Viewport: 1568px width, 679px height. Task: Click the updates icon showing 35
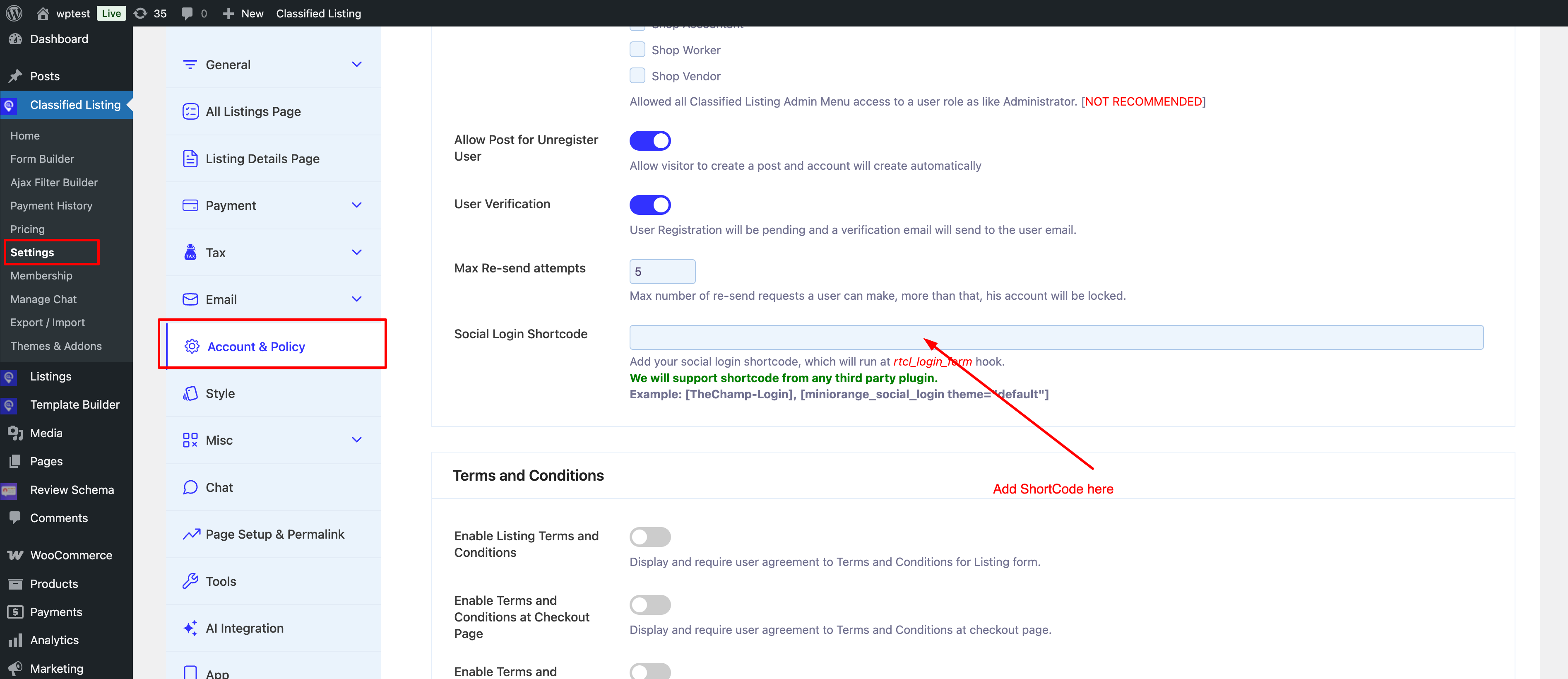(140, 13)
